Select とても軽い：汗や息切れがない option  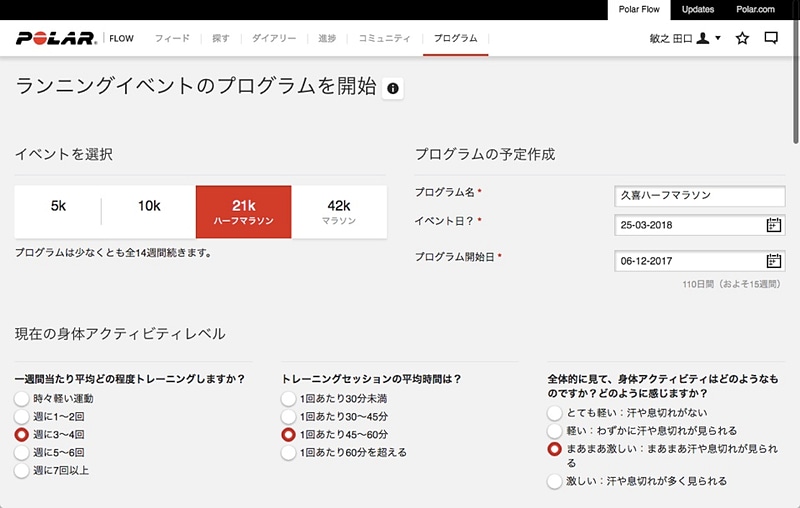coord(555,413)
